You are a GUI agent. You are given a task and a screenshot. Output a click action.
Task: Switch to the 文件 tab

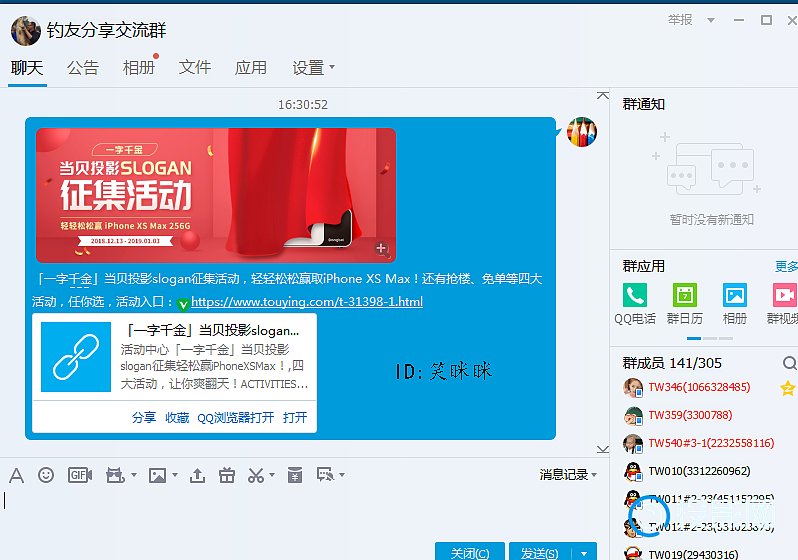[x=195, y=67]
